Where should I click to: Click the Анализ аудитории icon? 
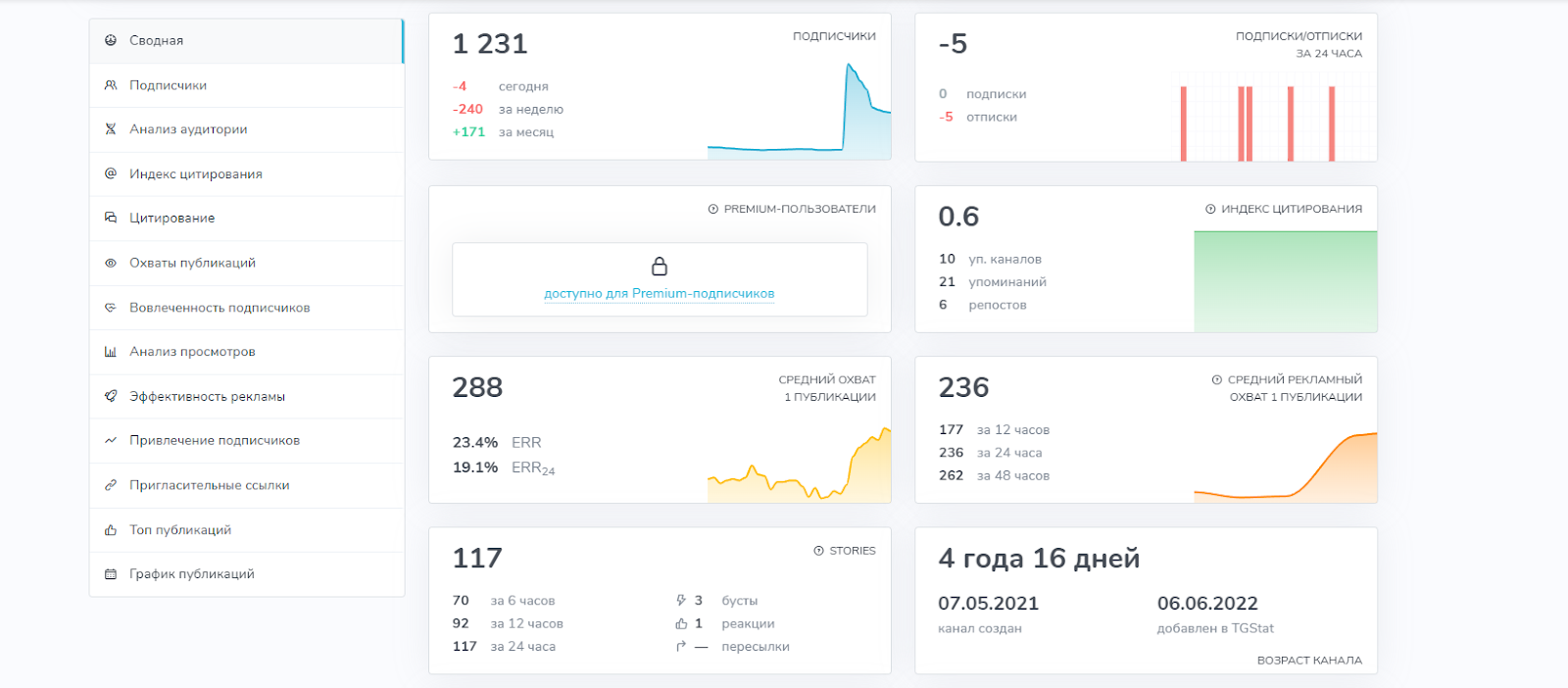[x=111, y=129]
